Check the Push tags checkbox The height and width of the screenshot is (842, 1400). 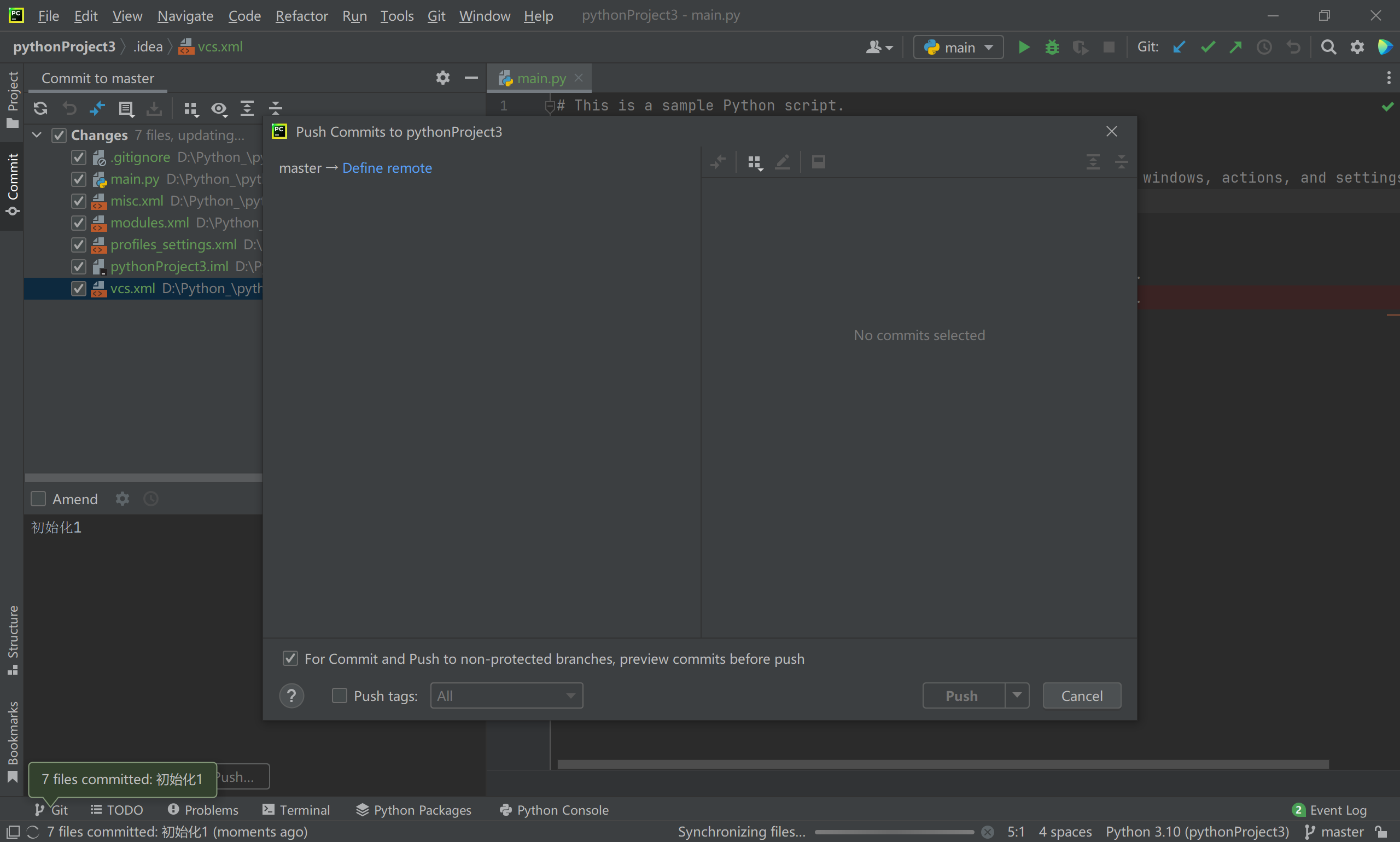(x=340, y=695)
